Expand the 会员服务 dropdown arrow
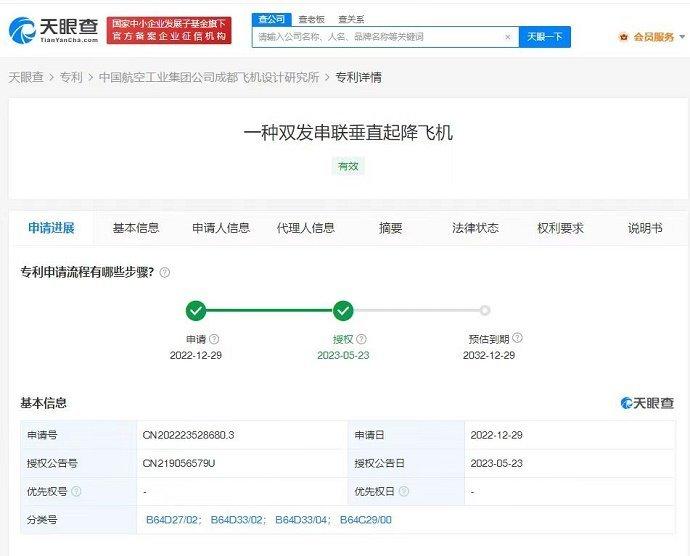The width and height of the screenshot is (690, 556). 682,37
